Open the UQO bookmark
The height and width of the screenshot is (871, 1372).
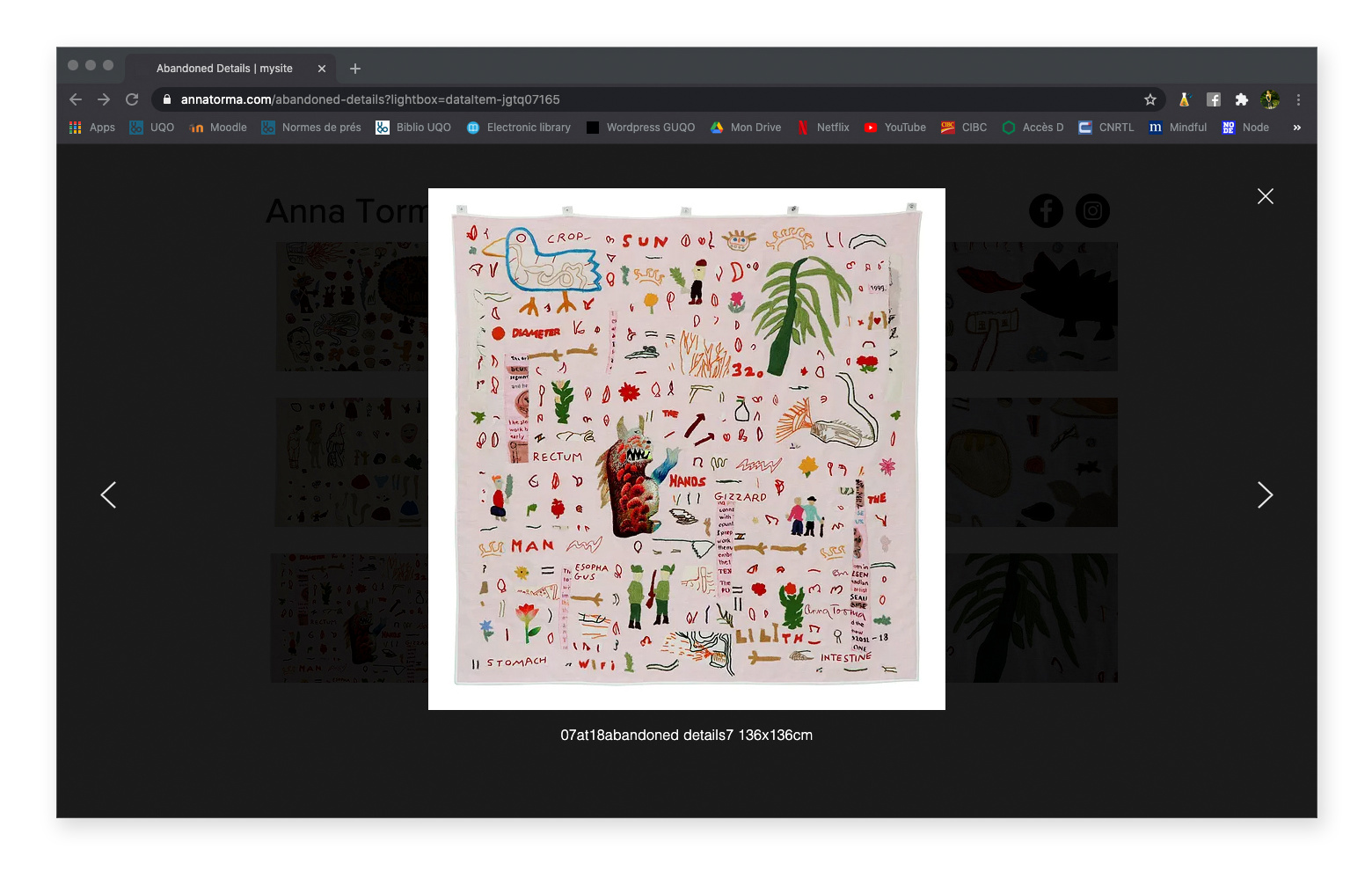pyautogui.click(x=152, y=128)
